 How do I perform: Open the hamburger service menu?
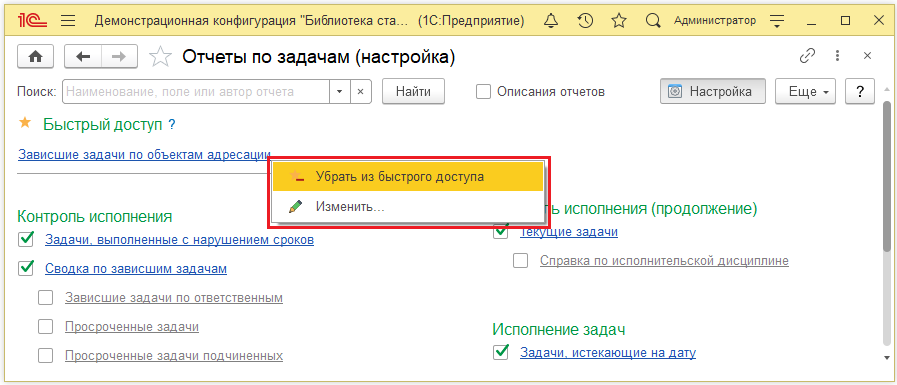click(x=68, y=21)
